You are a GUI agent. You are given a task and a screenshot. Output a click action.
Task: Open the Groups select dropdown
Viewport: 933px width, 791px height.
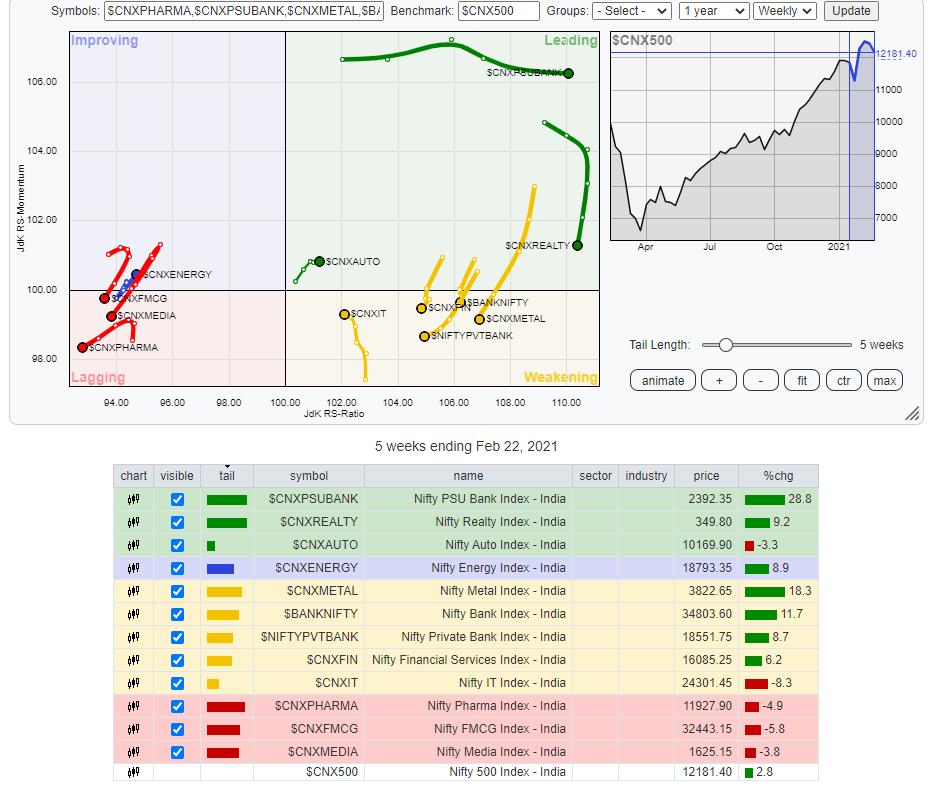pyautogui.click(x=632, y=11)
